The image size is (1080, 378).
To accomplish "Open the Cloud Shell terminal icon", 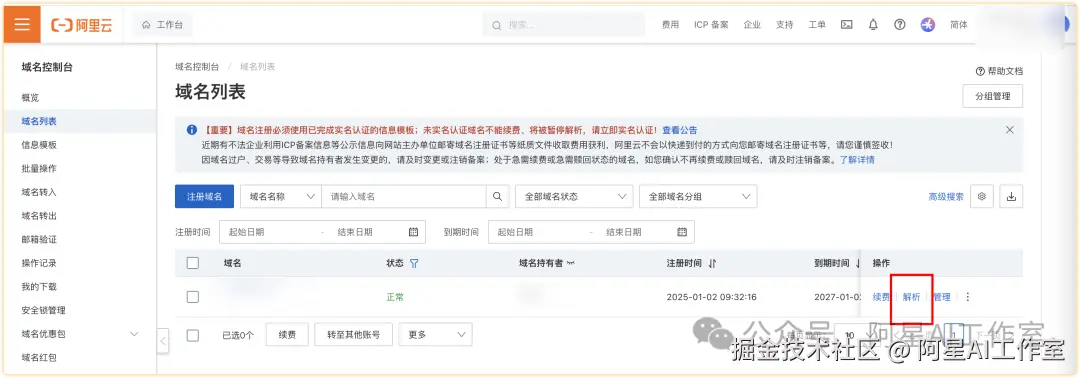I will click(x=847, y=25).
